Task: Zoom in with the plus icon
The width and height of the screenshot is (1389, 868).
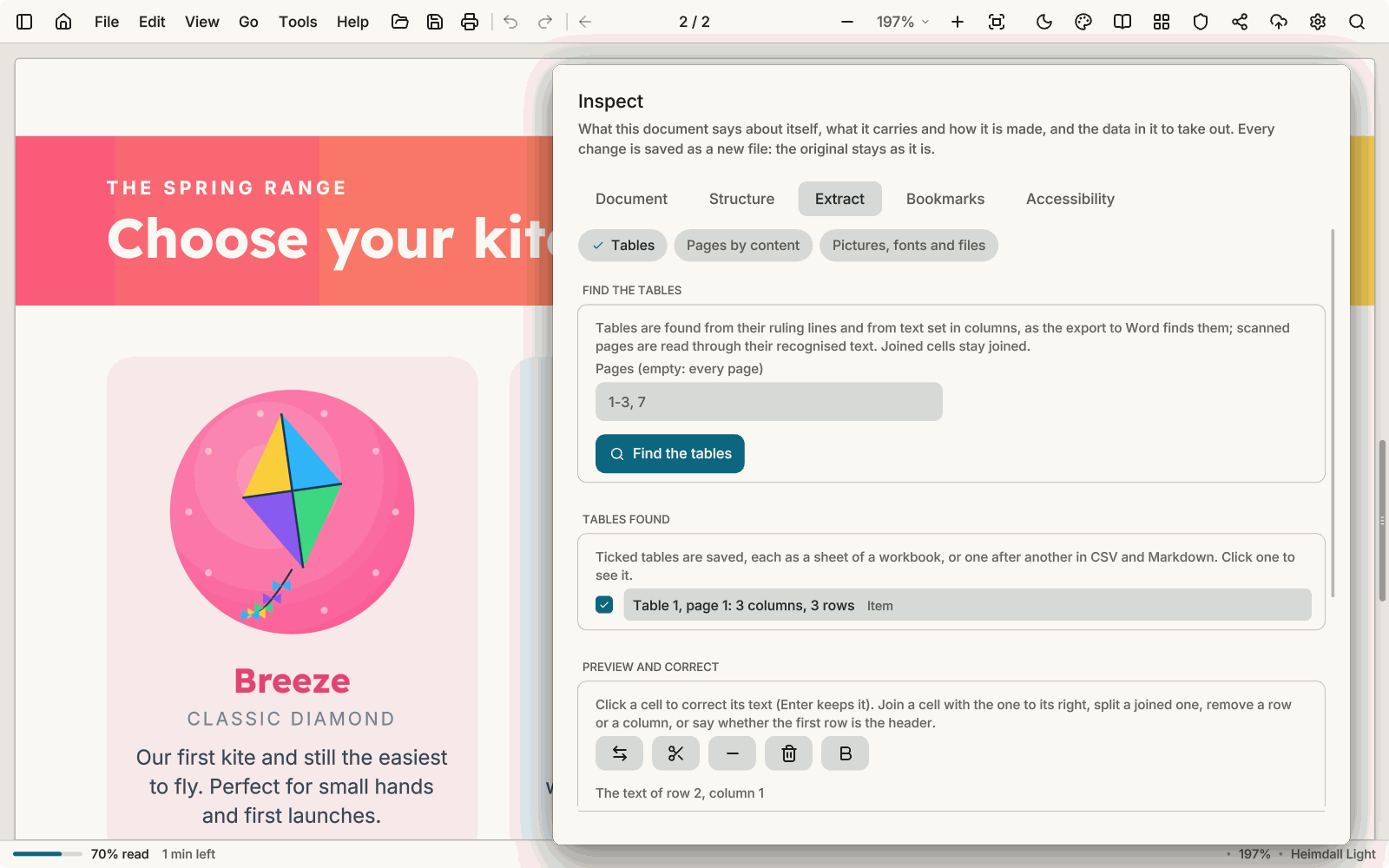Action: coord(958,22)
